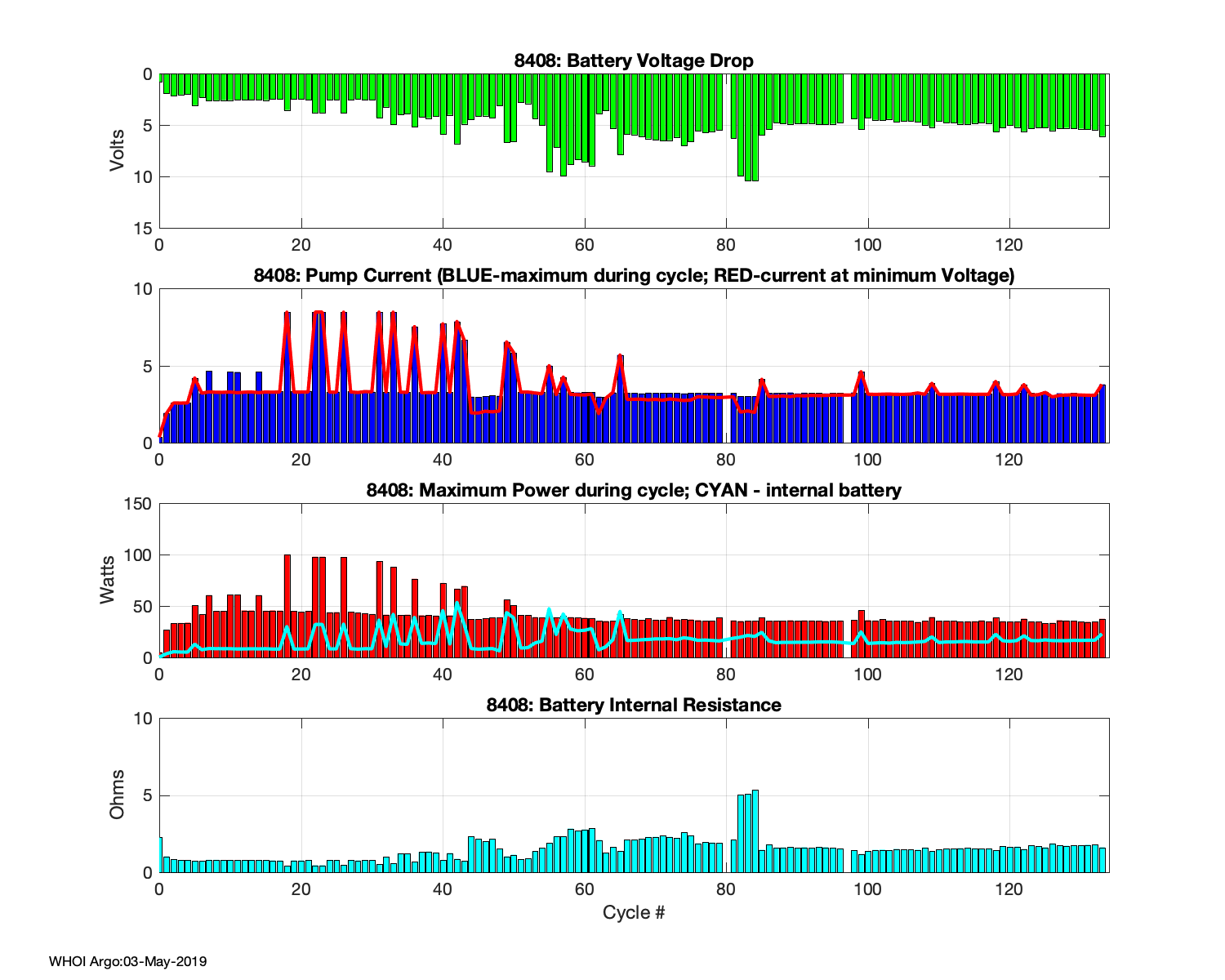Click the "120" x-axis tick below Internal Resistance chart
1225x980 pixels.
click(x=1009, y=889)
